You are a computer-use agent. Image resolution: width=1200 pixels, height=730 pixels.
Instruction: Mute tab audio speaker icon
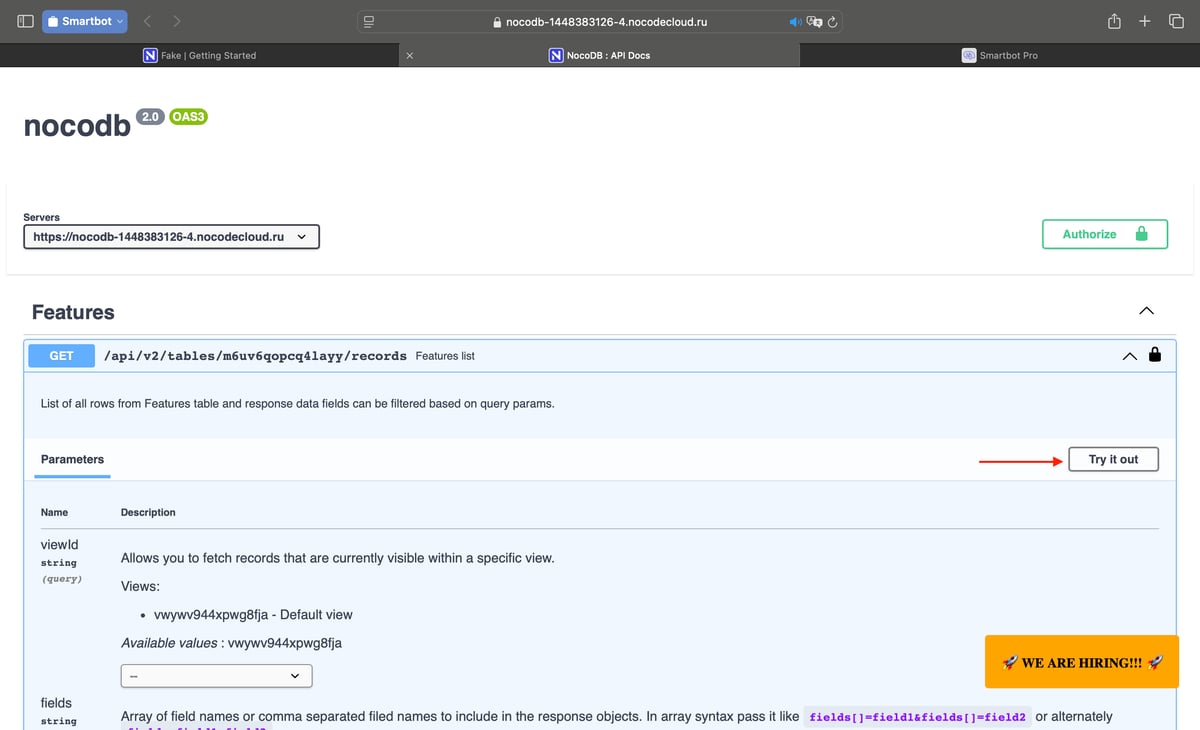coord(795,21)
